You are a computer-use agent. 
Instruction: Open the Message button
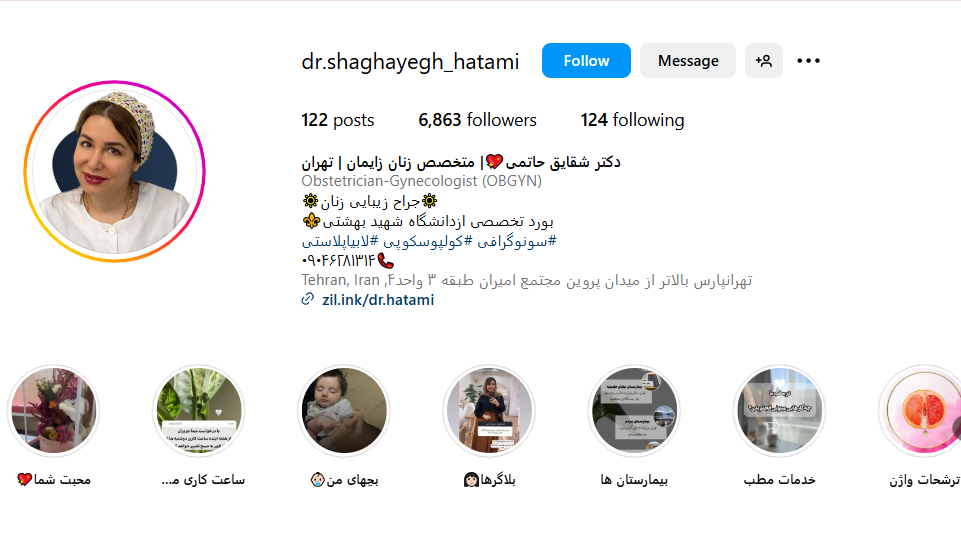[x=688, y=61]
